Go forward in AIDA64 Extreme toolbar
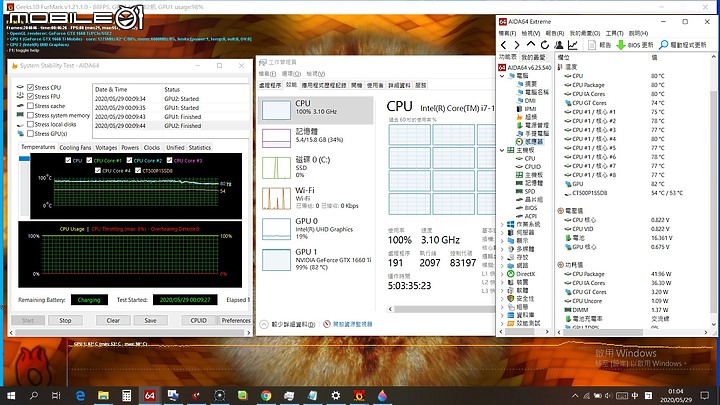720x405 pixels. coord(517,45)
